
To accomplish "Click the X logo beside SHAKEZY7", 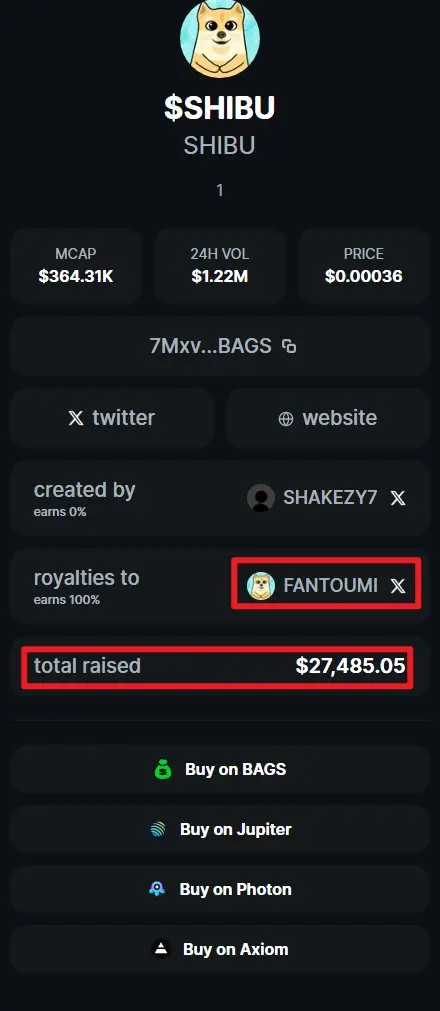I will pos(398,498).
